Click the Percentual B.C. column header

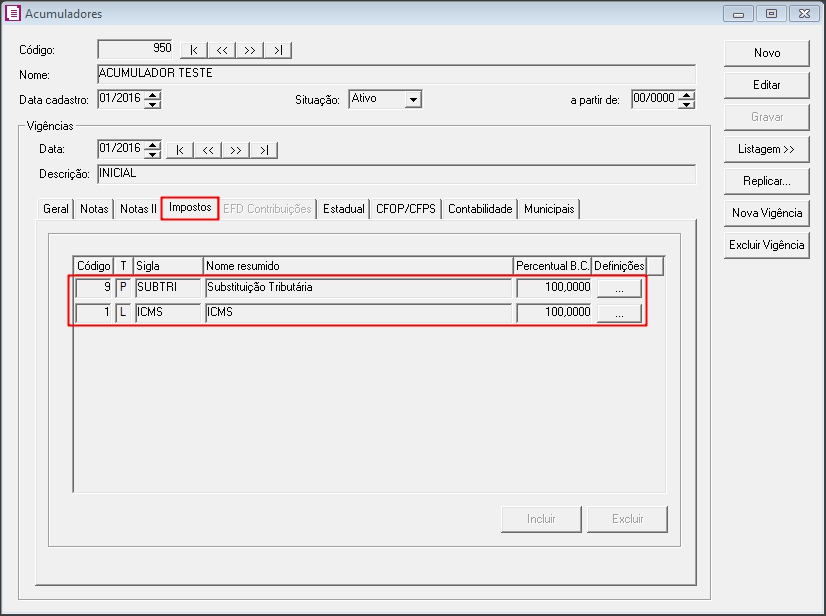[553, 266]
